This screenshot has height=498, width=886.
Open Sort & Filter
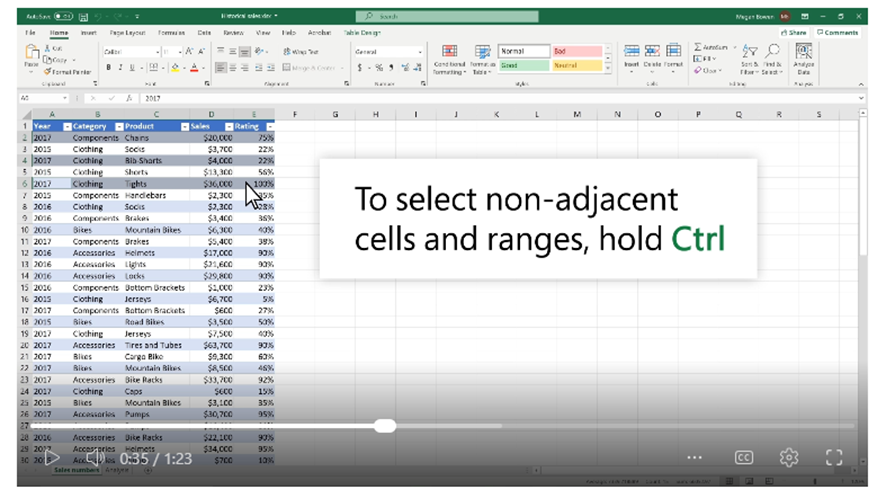tap(750, 59)
